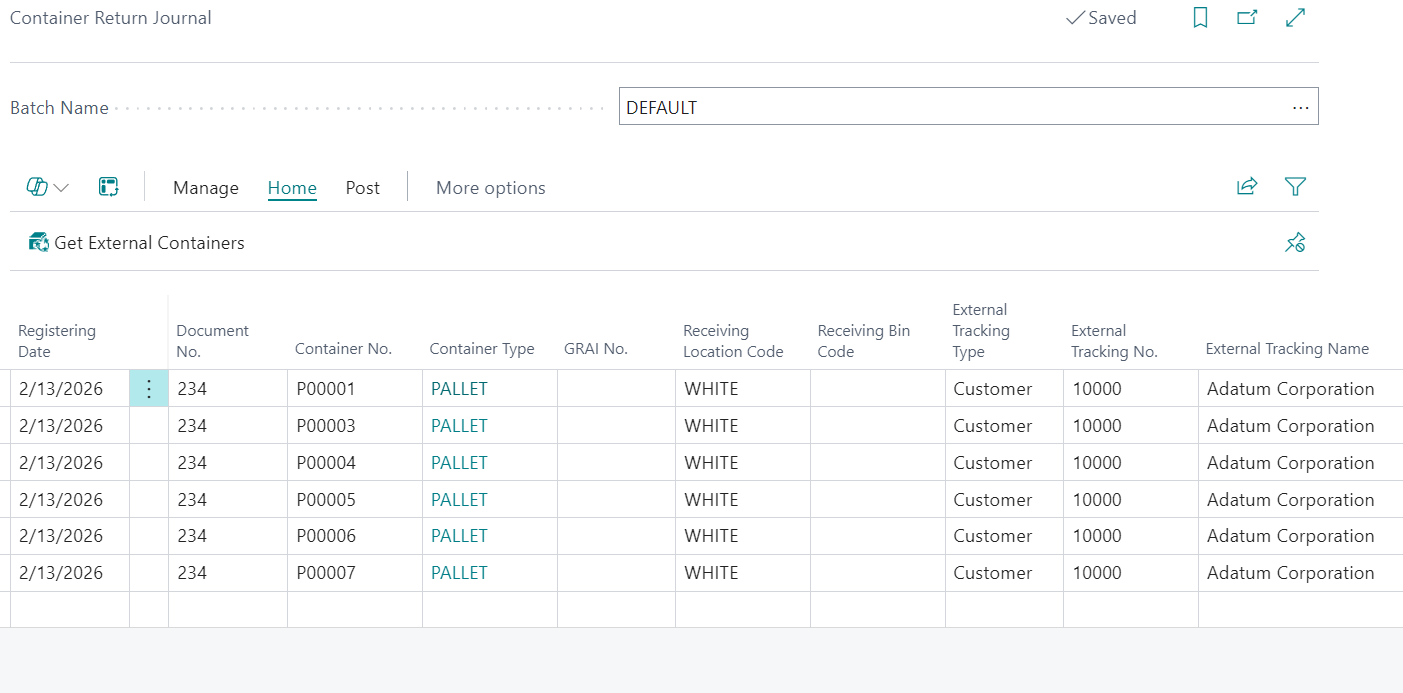Select the Home tab

click(x=292, y=188)
